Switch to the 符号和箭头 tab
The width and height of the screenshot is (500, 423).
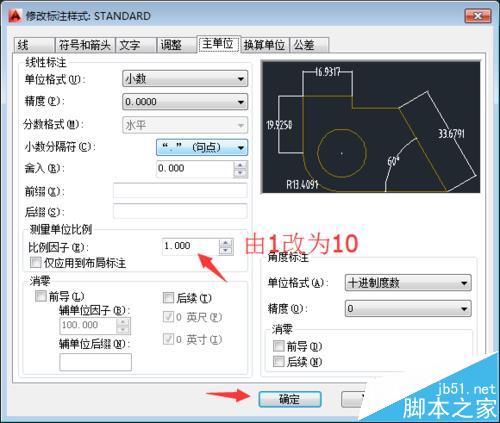coord(85,45)
